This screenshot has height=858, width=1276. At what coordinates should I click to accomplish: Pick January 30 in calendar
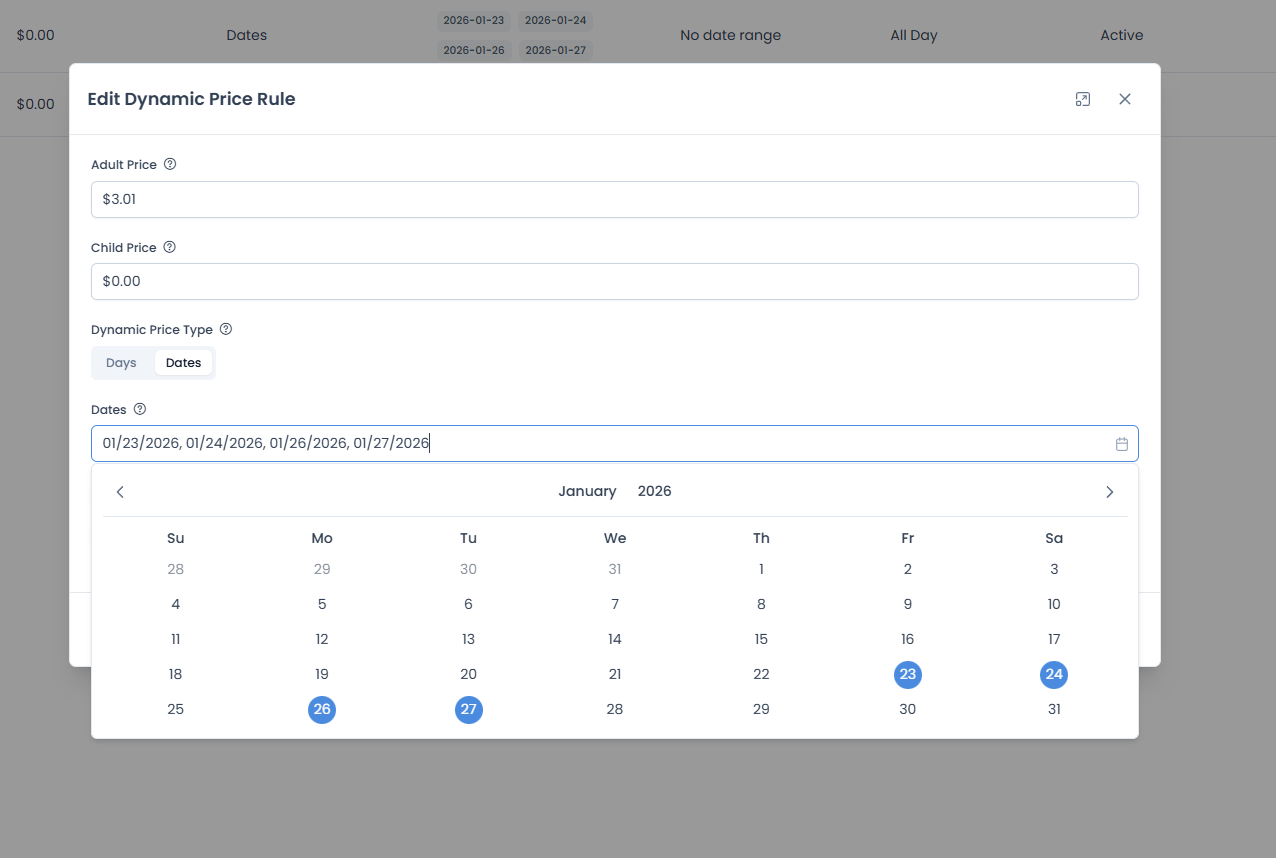[908, 710]
